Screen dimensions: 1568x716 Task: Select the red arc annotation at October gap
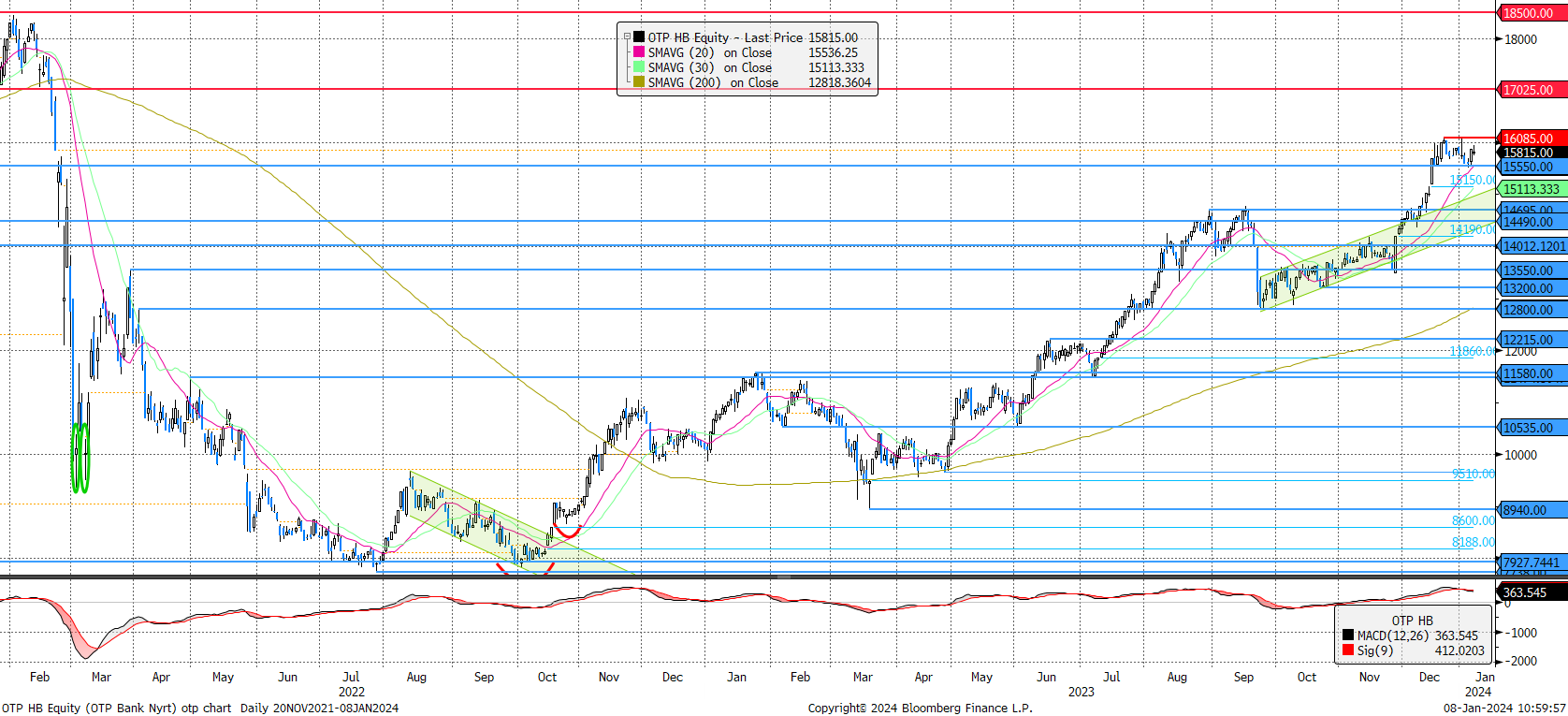click(568, 533)
